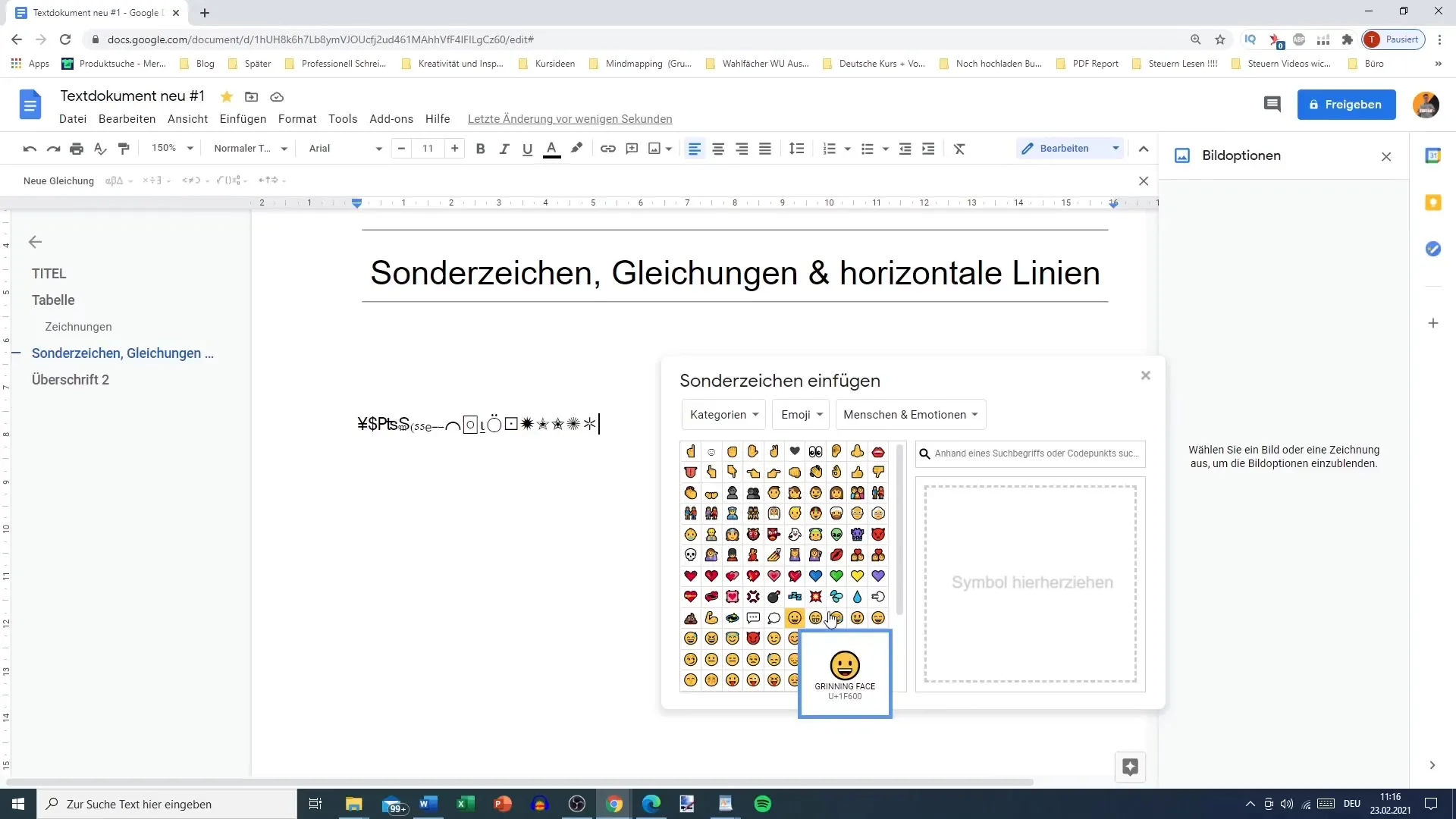
Task: Open the Bearbeiten editing mode dropdown
Action: [x=1070, y=148]
